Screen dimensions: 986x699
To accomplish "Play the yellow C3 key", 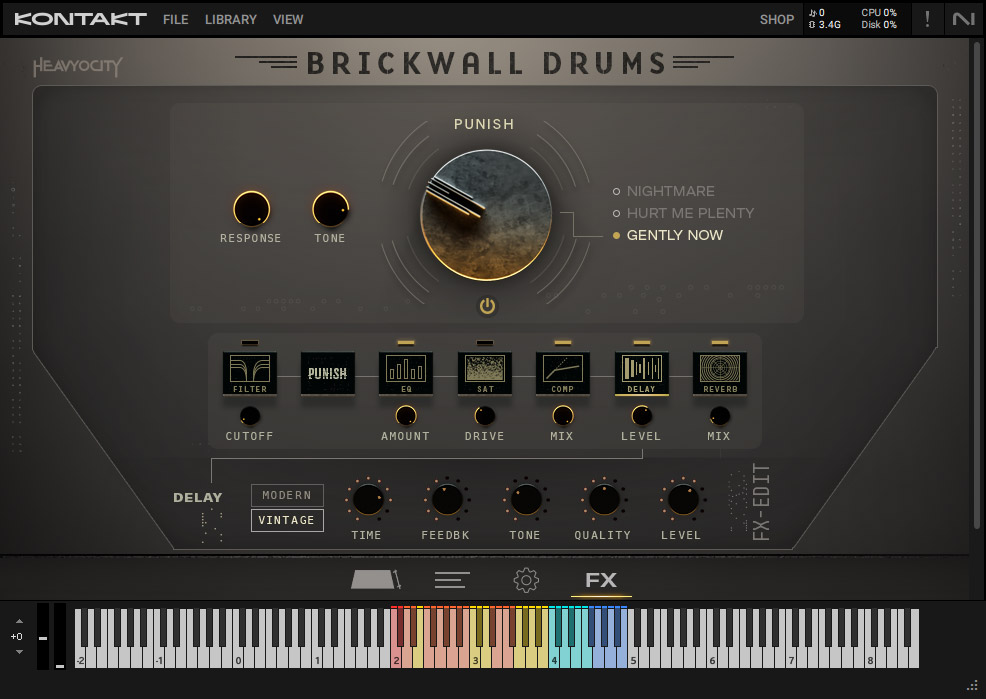I will click(475, 659).
